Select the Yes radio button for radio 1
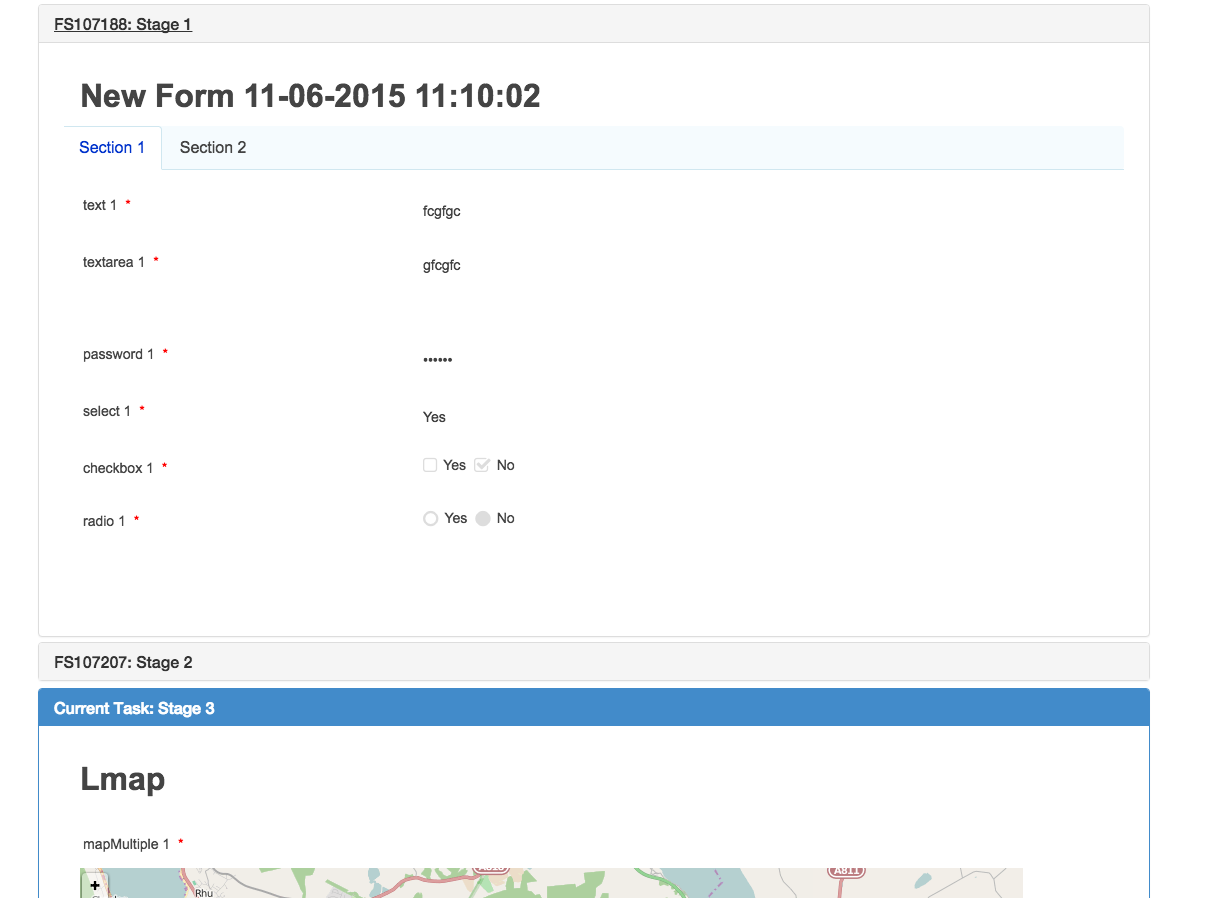 pyautogui.click(x=430, y=518)
